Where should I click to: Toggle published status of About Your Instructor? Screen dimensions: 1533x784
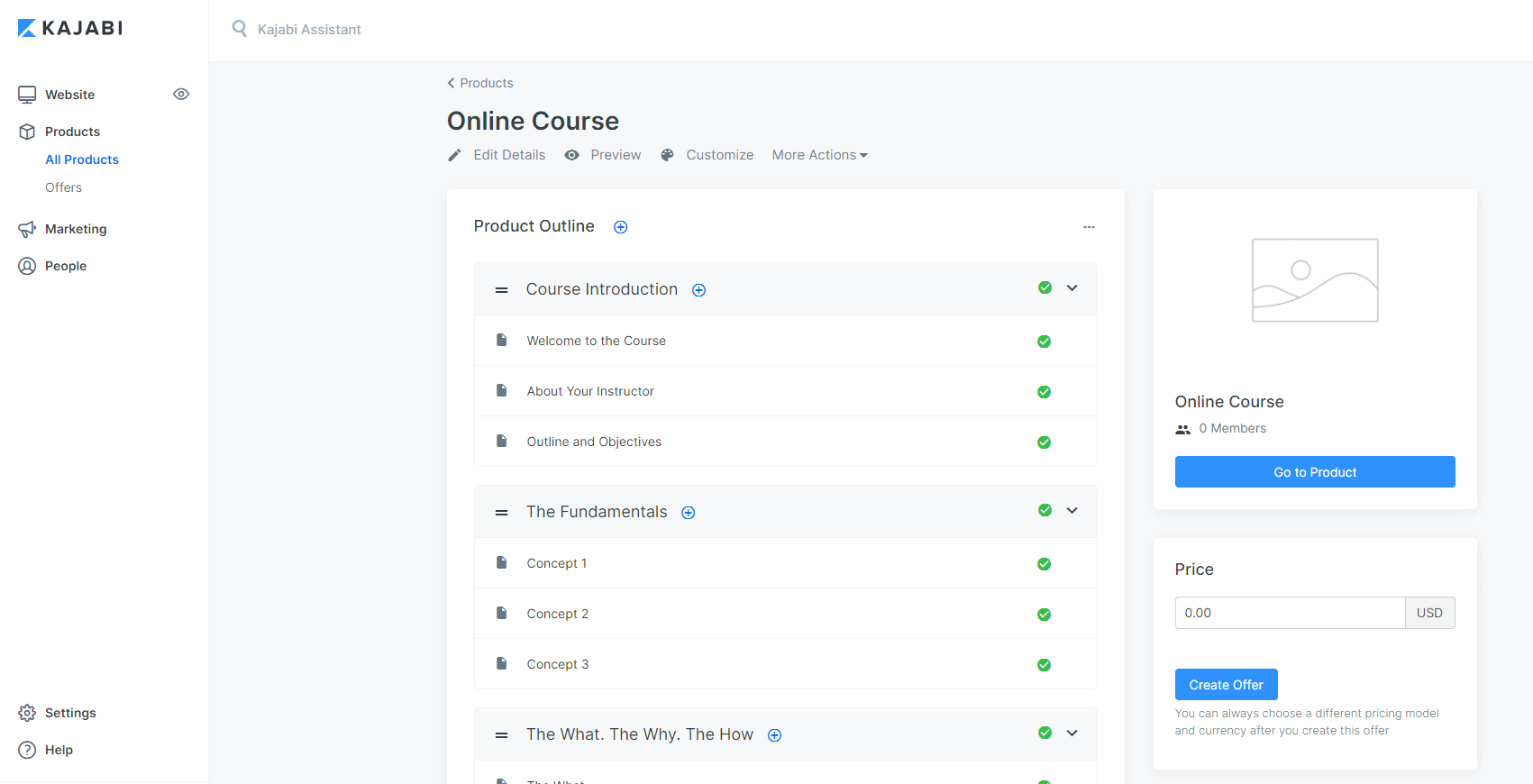[x=1045, y=392]
